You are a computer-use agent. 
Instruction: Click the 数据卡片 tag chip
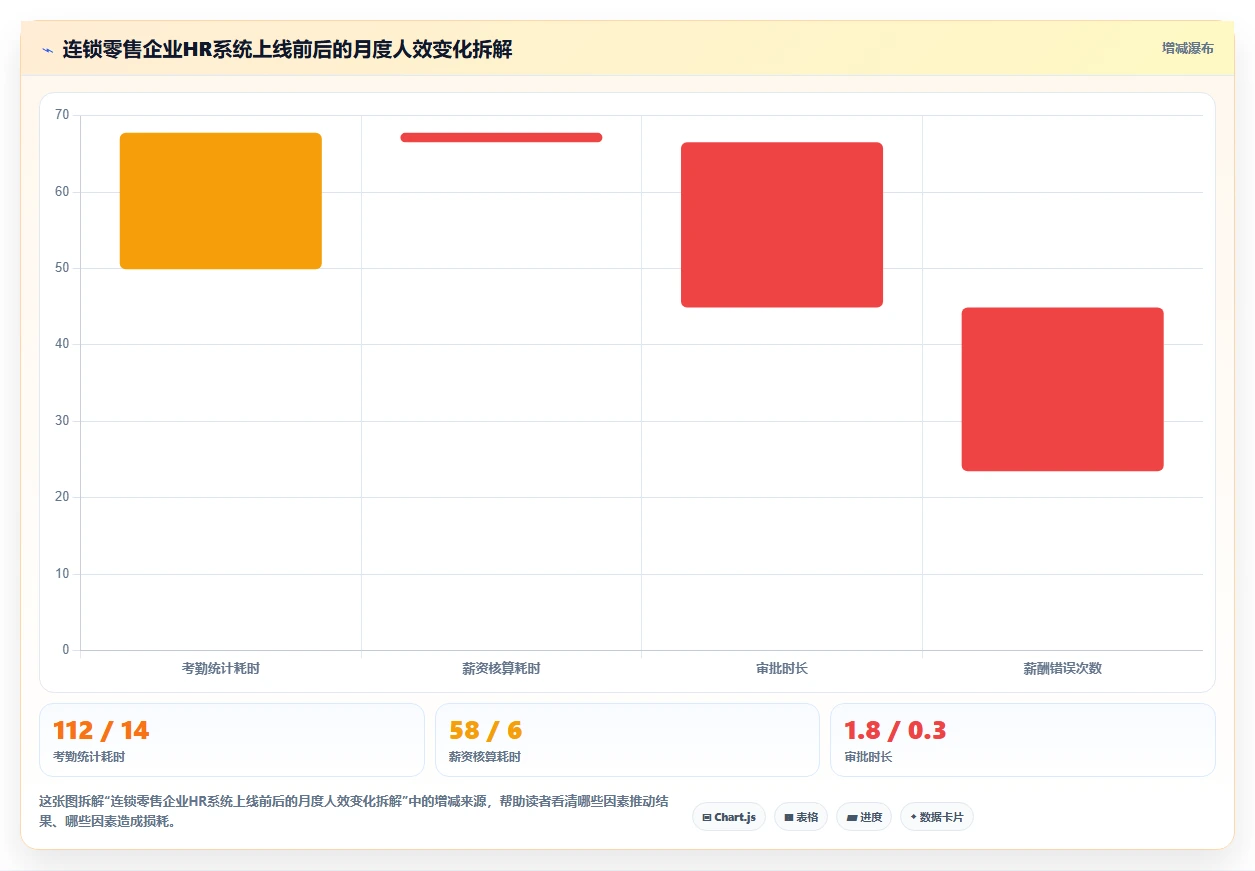(x=937, y=817)
